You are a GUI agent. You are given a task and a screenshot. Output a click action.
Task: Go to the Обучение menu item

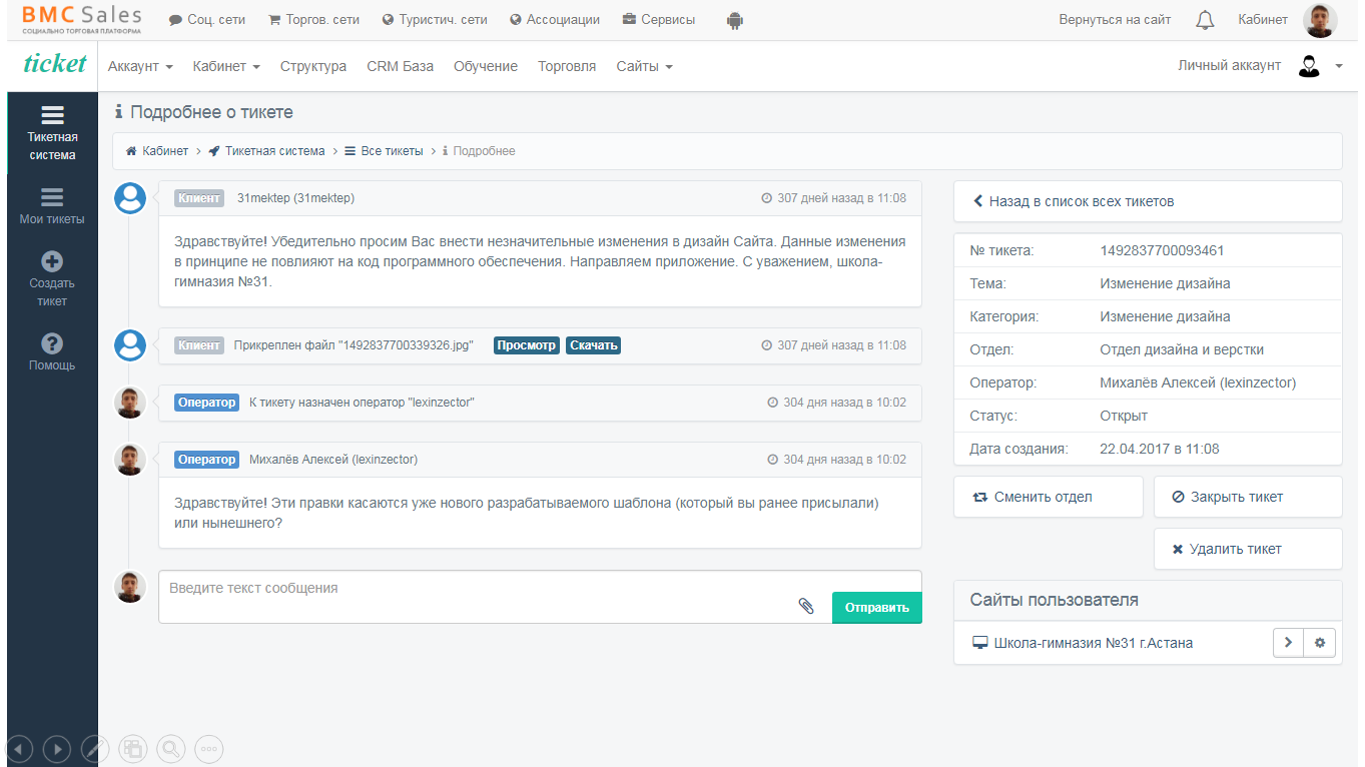[485, 66]
